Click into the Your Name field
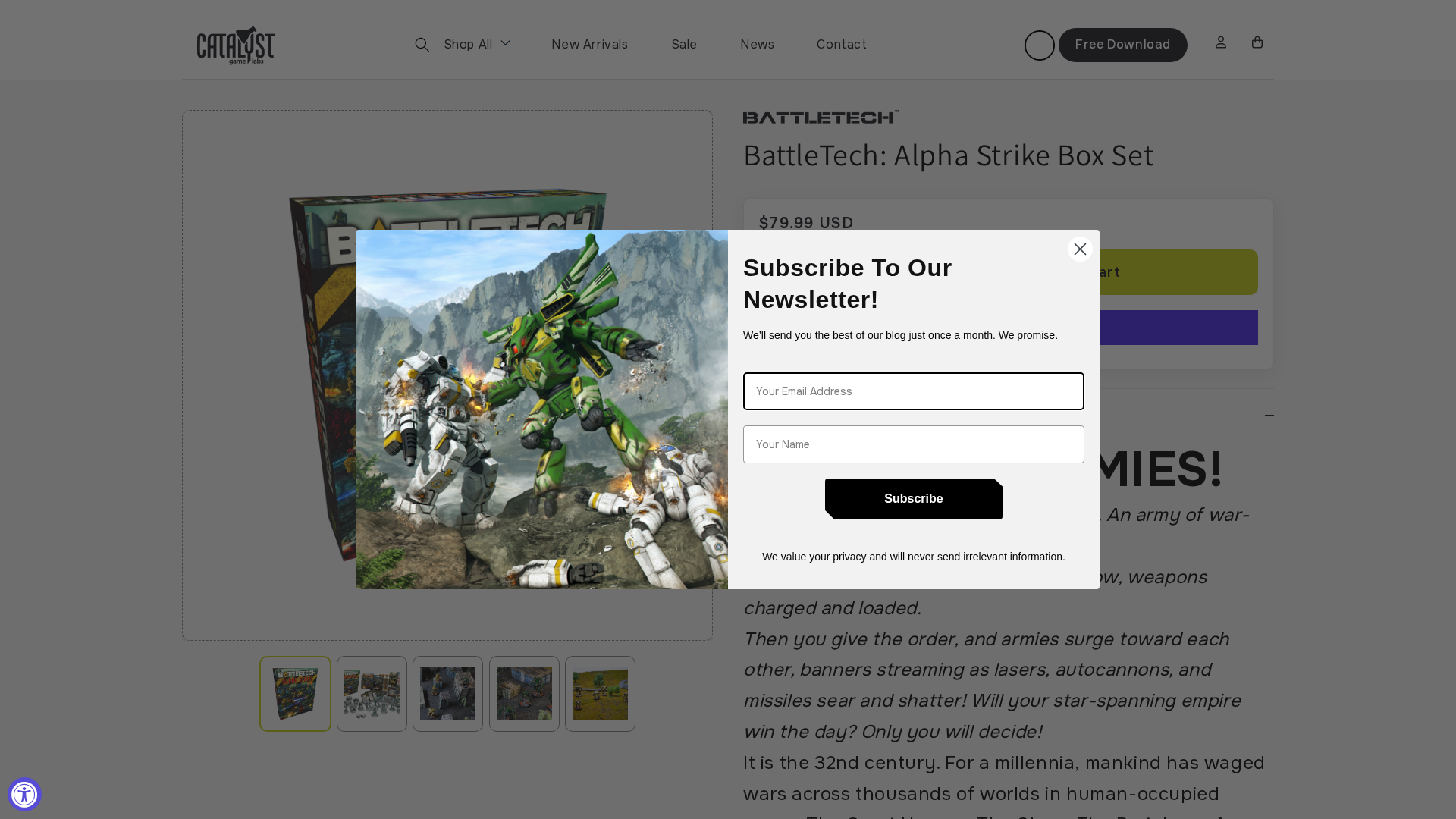This screenshot has height=819, width=1456. click(x=913, y=444)
